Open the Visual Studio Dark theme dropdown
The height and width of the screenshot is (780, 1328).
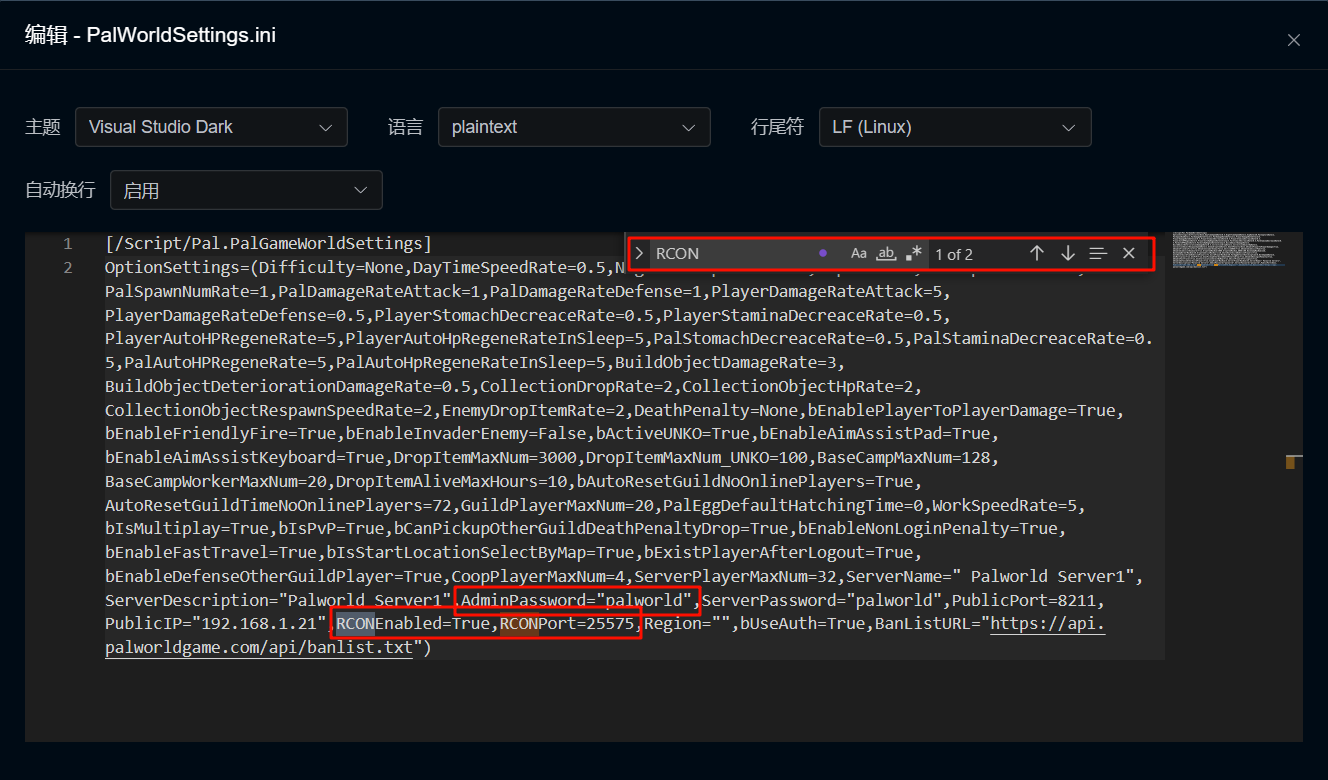(x=211, y=127)
